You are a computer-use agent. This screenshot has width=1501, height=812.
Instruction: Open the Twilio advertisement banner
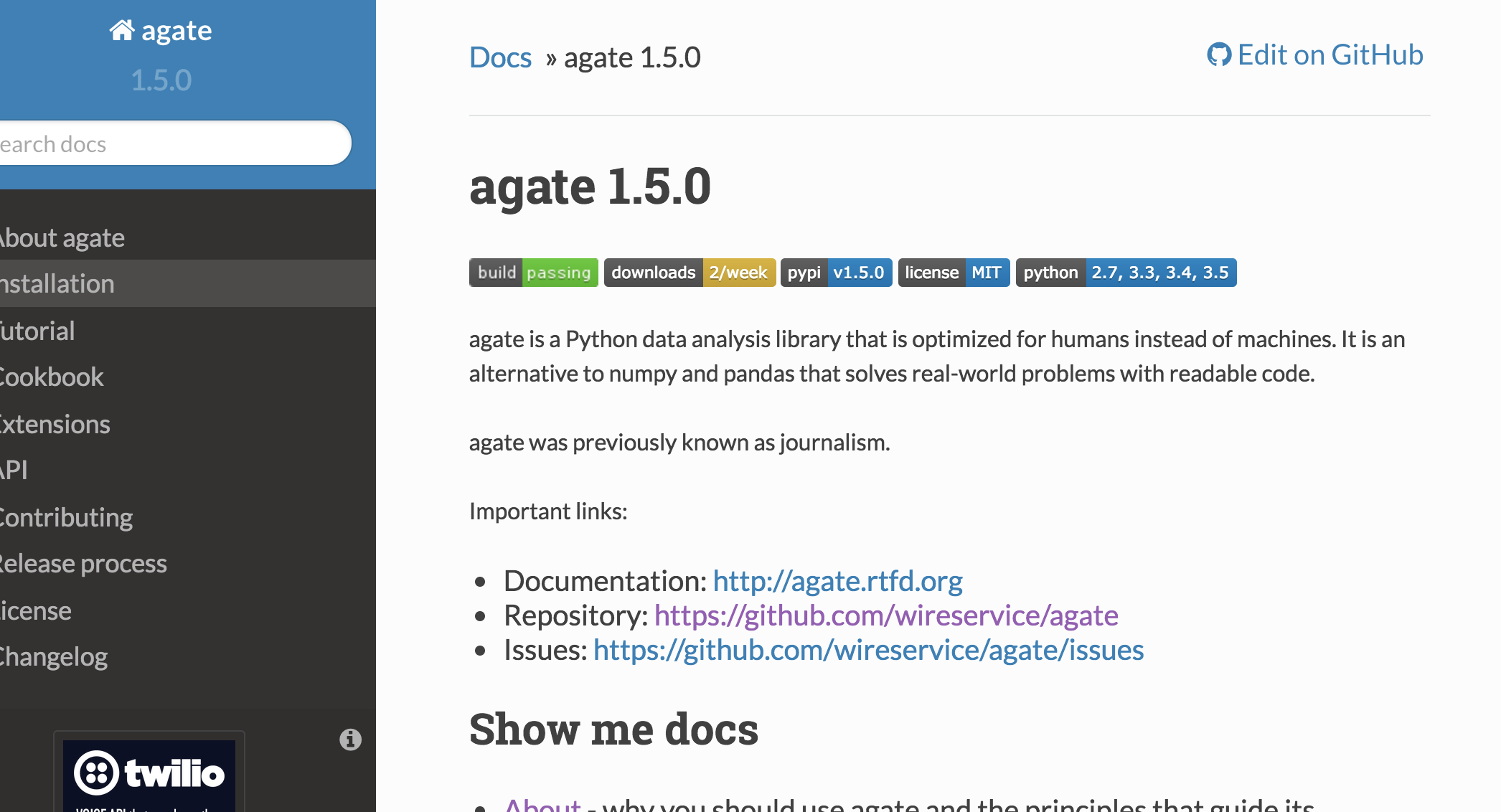tap(149, 775)
